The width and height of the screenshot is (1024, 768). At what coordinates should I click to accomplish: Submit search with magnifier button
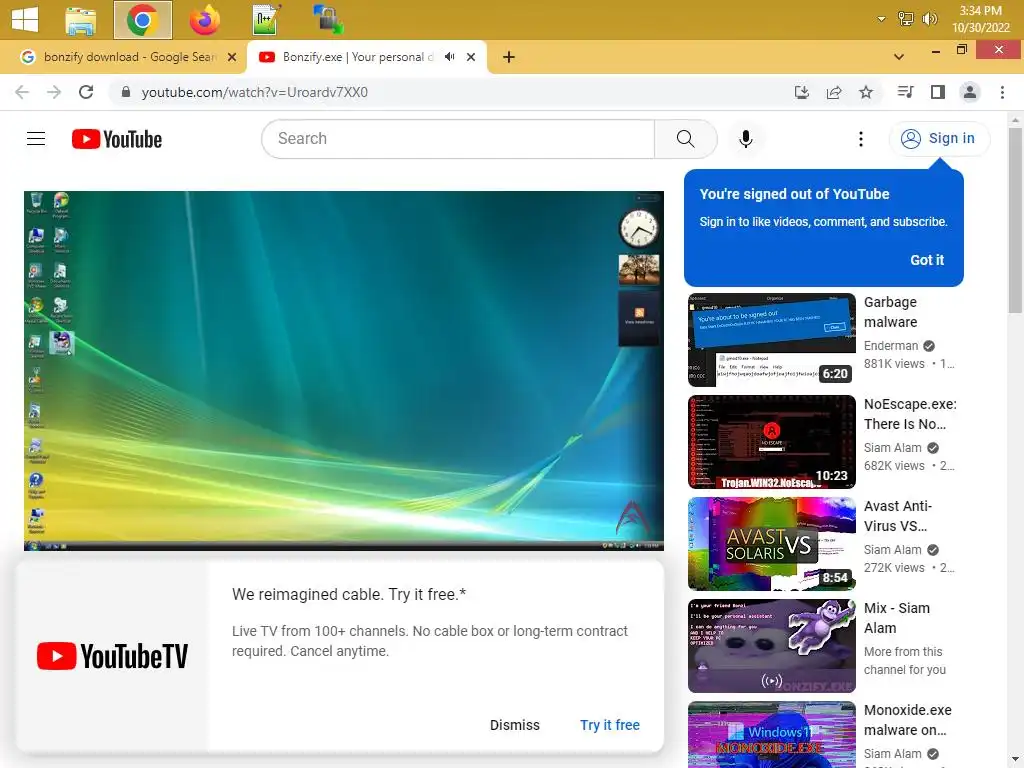tap(686, 138)
